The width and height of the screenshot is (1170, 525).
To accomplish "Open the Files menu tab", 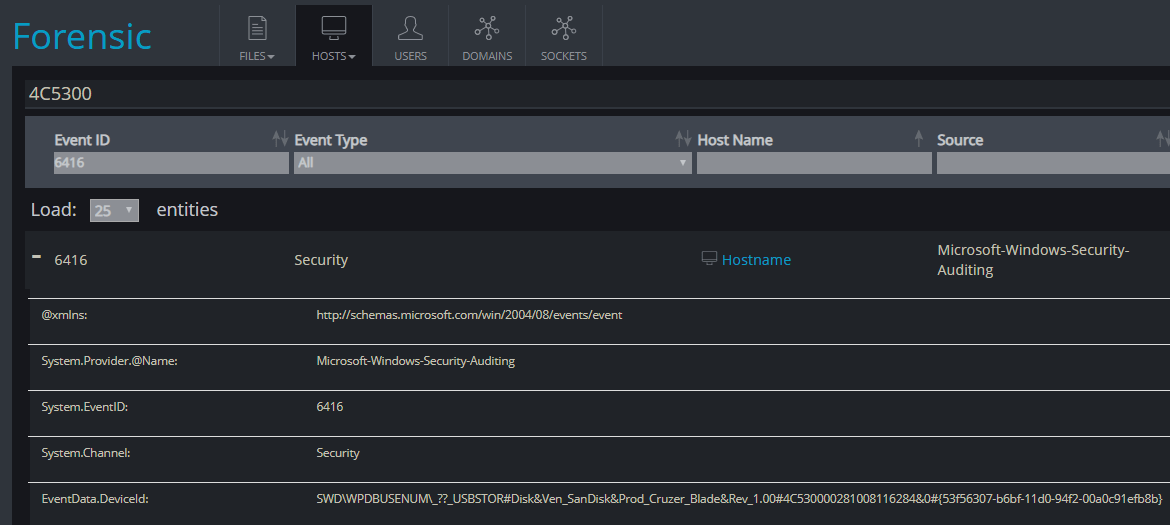I will [x=257, y=35].
